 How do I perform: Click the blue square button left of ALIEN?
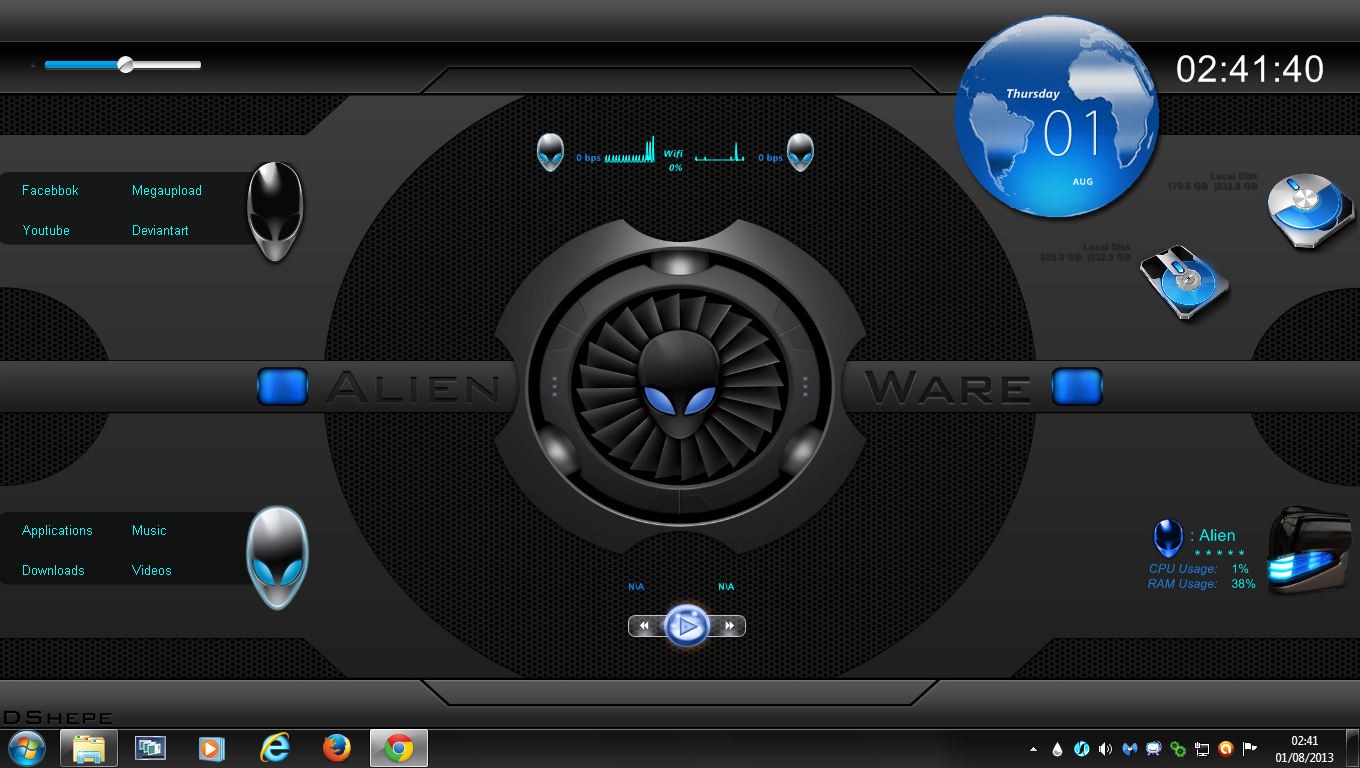pyautogui.click(x=282, y=386)
